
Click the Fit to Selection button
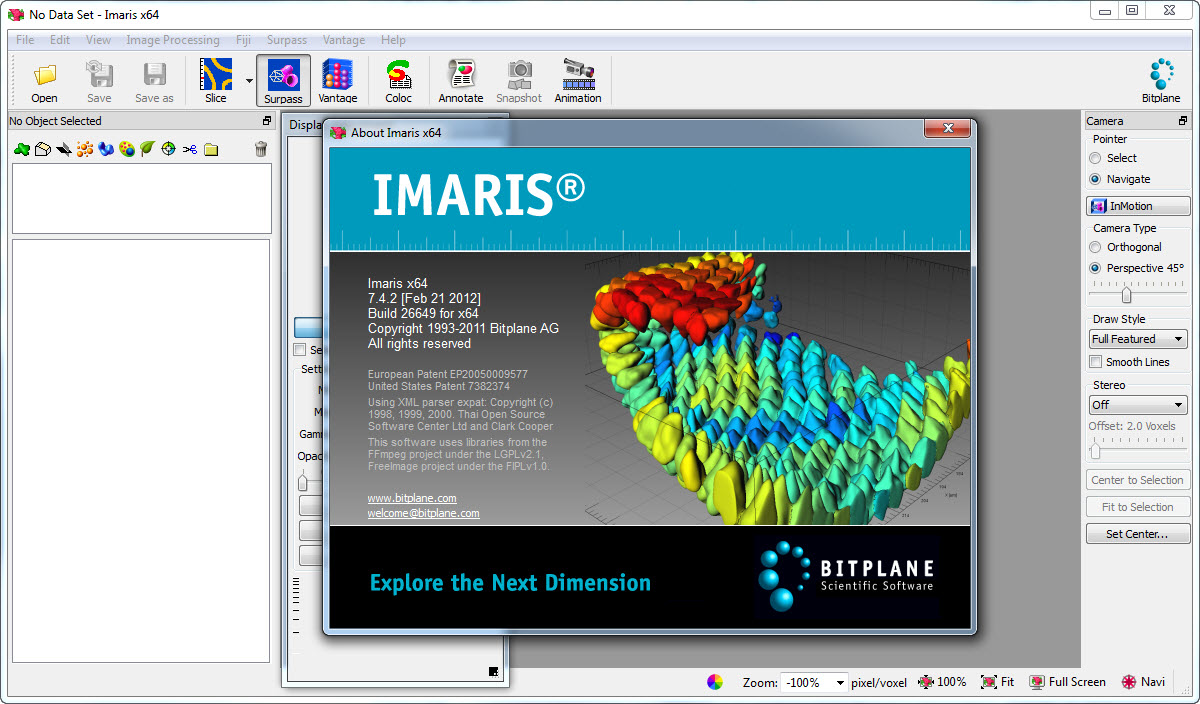point(1138,507)
